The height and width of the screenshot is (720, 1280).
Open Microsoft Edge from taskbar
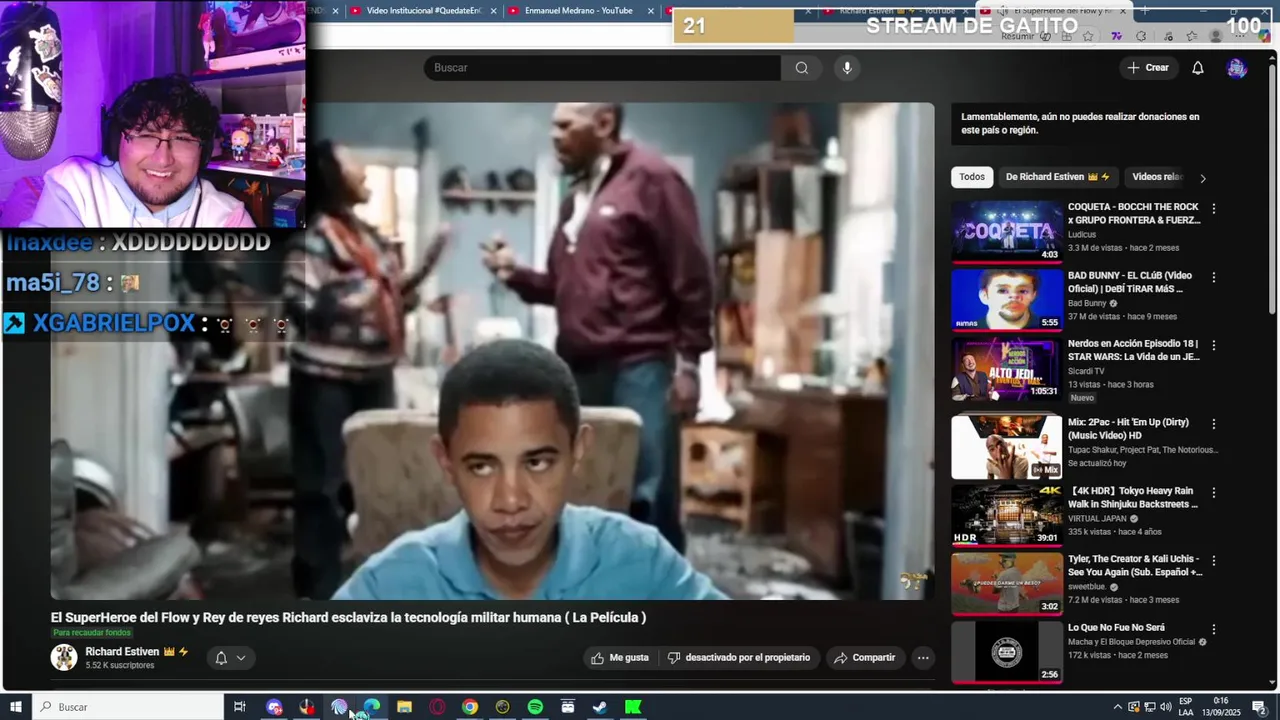click(372, 707)
